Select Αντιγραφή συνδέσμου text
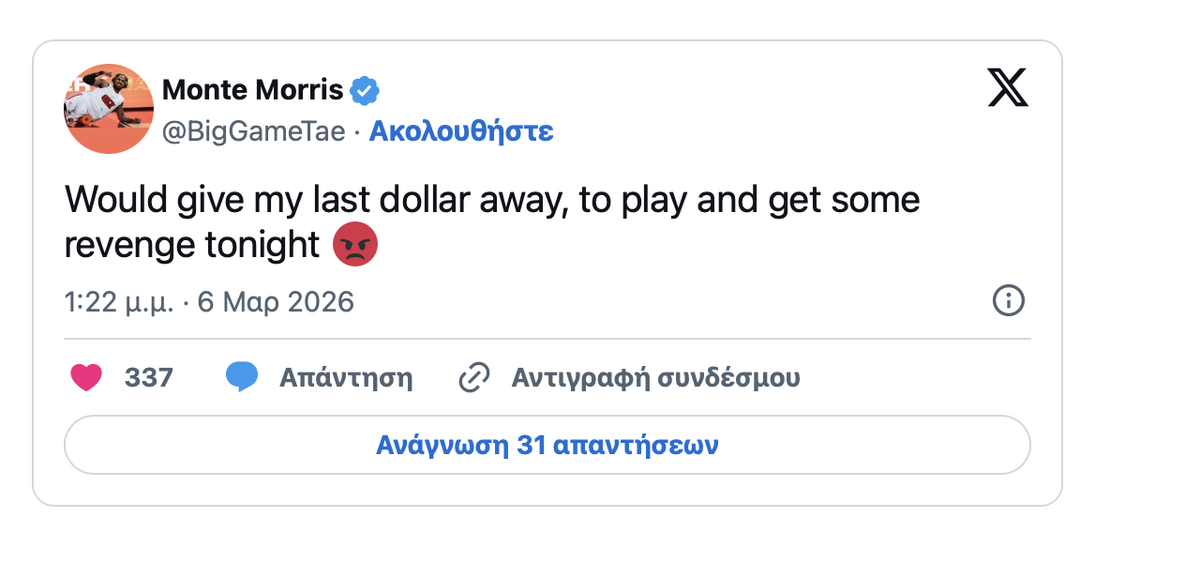1200x563 pixels. [655, 378]
